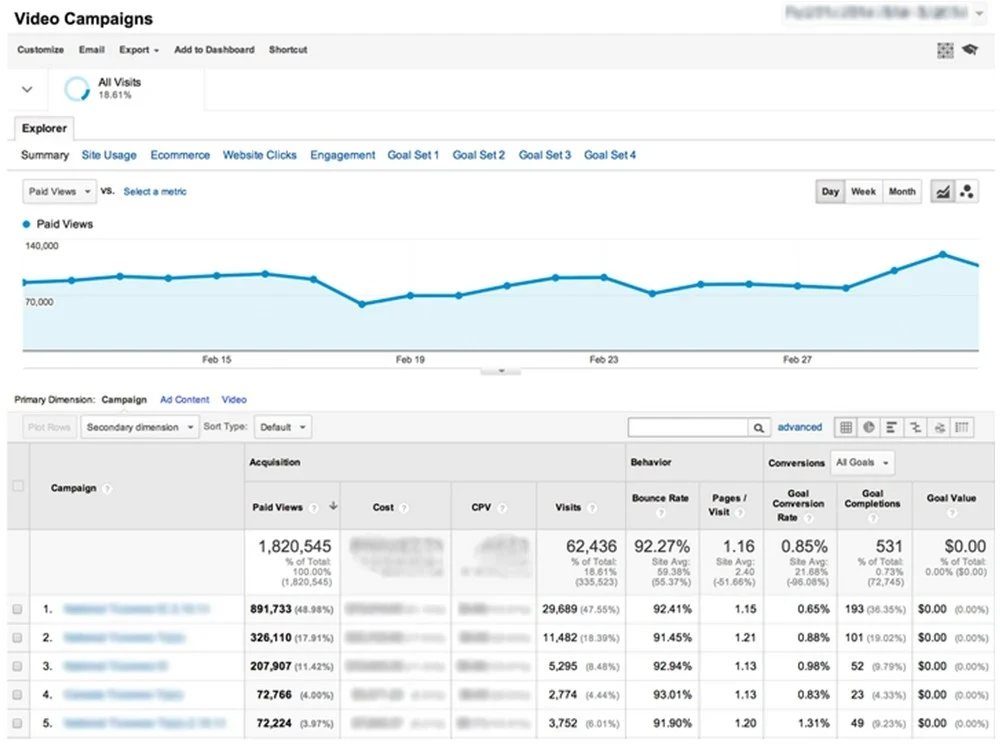Click the Customize button
The image size is (1000, 750).
coord(40,50)
